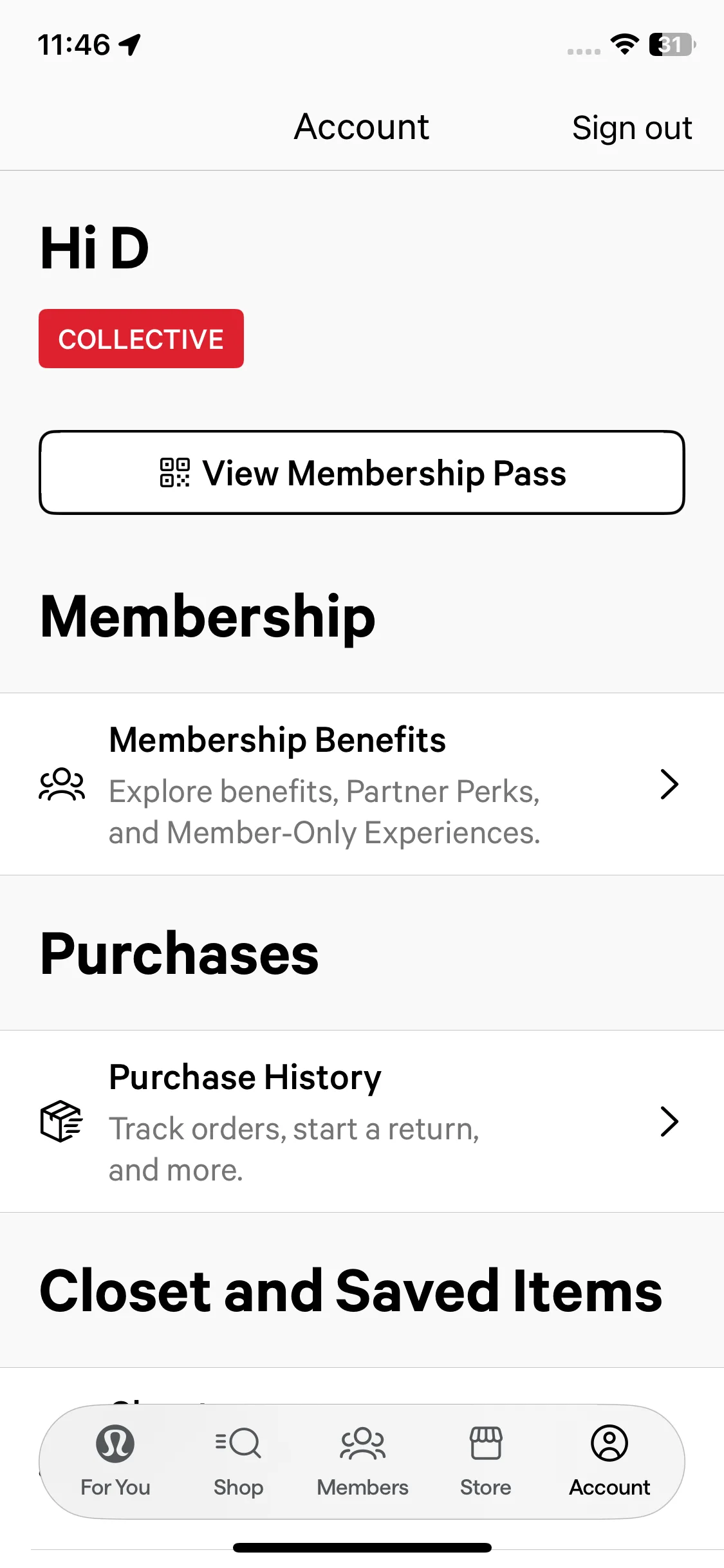Click the Membership Benefits people icon
Screen dimensions: 724x1568
62,784
